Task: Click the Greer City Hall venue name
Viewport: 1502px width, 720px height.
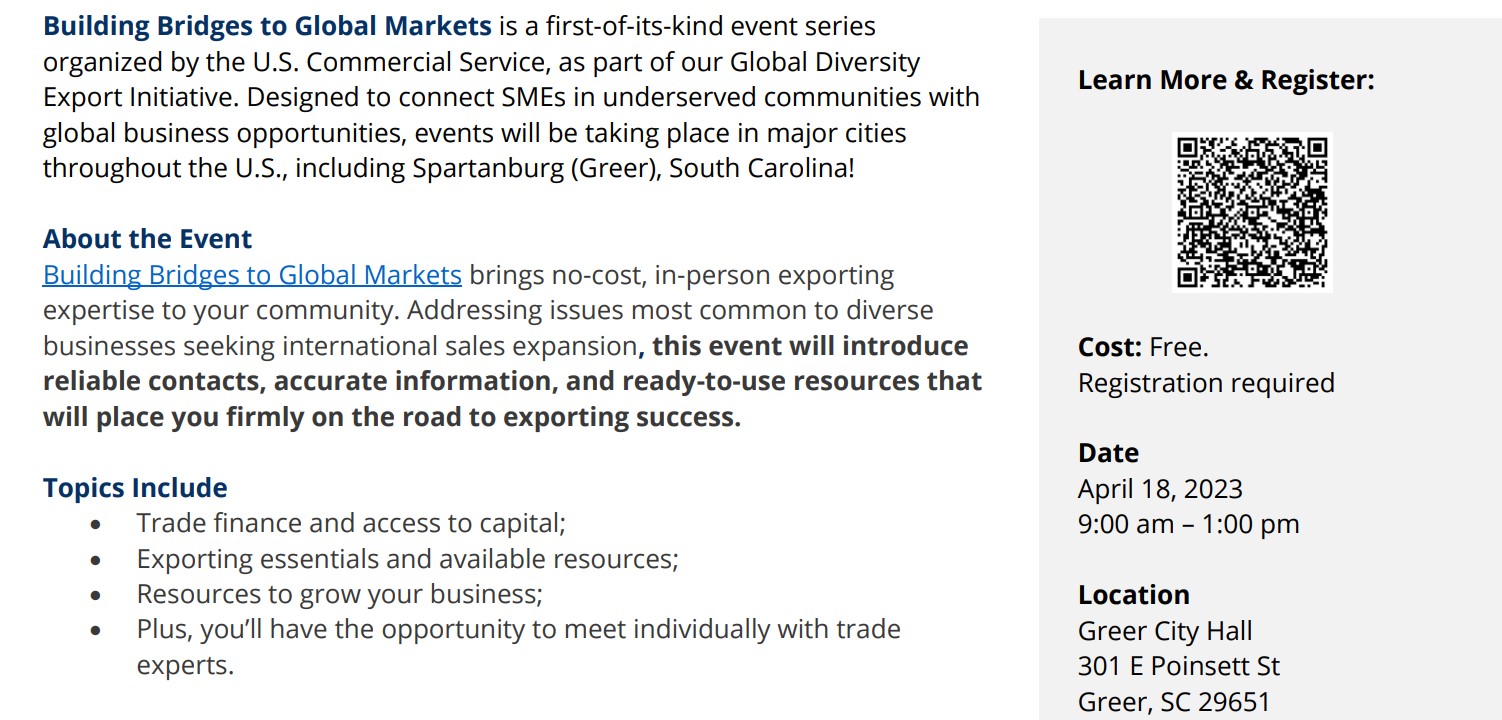Action: point(1165,631)
